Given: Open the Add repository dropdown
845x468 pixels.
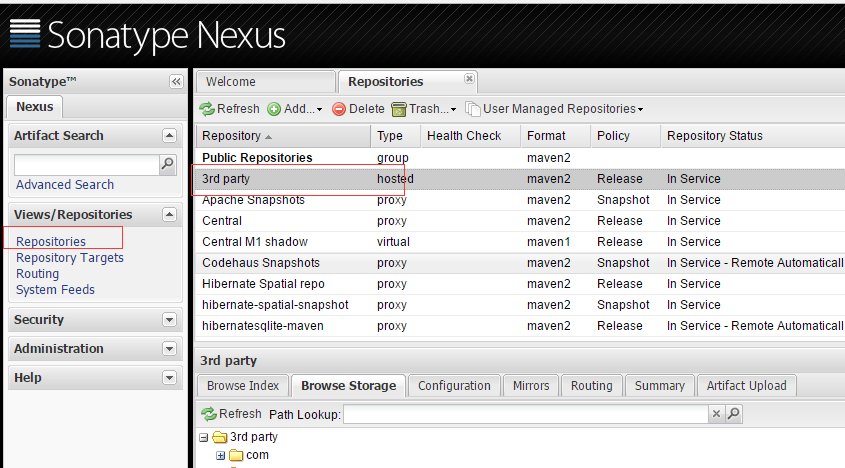Looking at the screenshot, I should pyautogui.click(x=295, y=109).
